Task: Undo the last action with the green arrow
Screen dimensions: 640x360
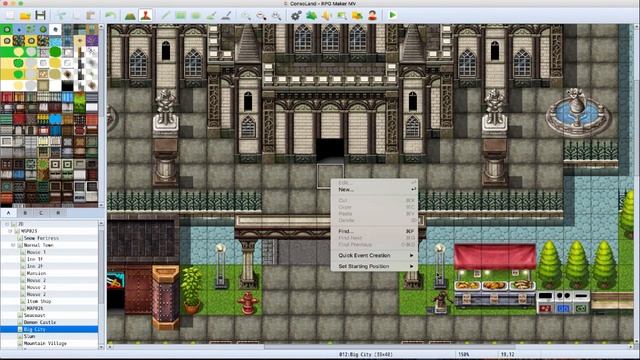Action: click(x=111, y=16)
